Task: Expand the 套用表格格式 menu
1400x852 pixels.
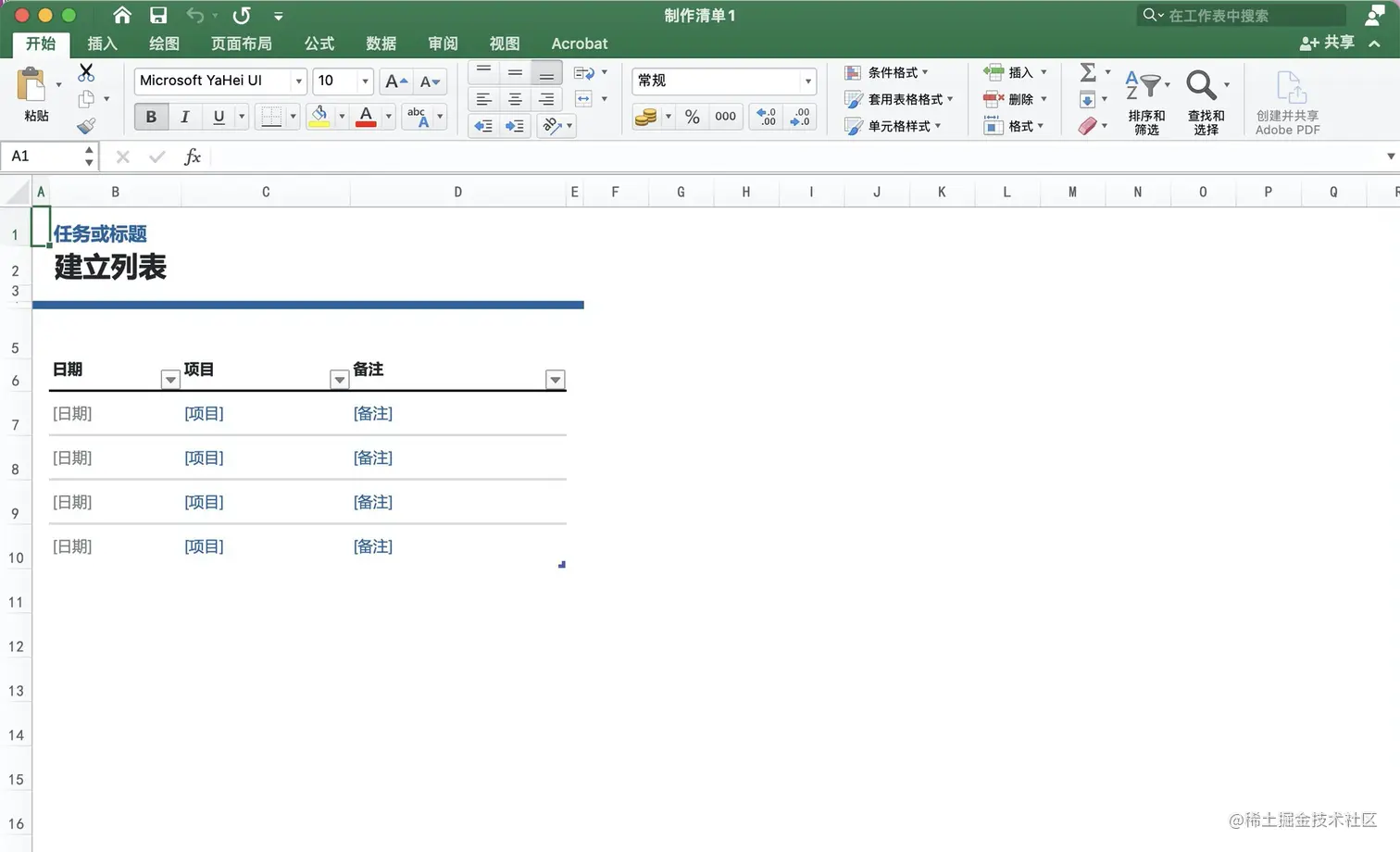Action: 899,99
